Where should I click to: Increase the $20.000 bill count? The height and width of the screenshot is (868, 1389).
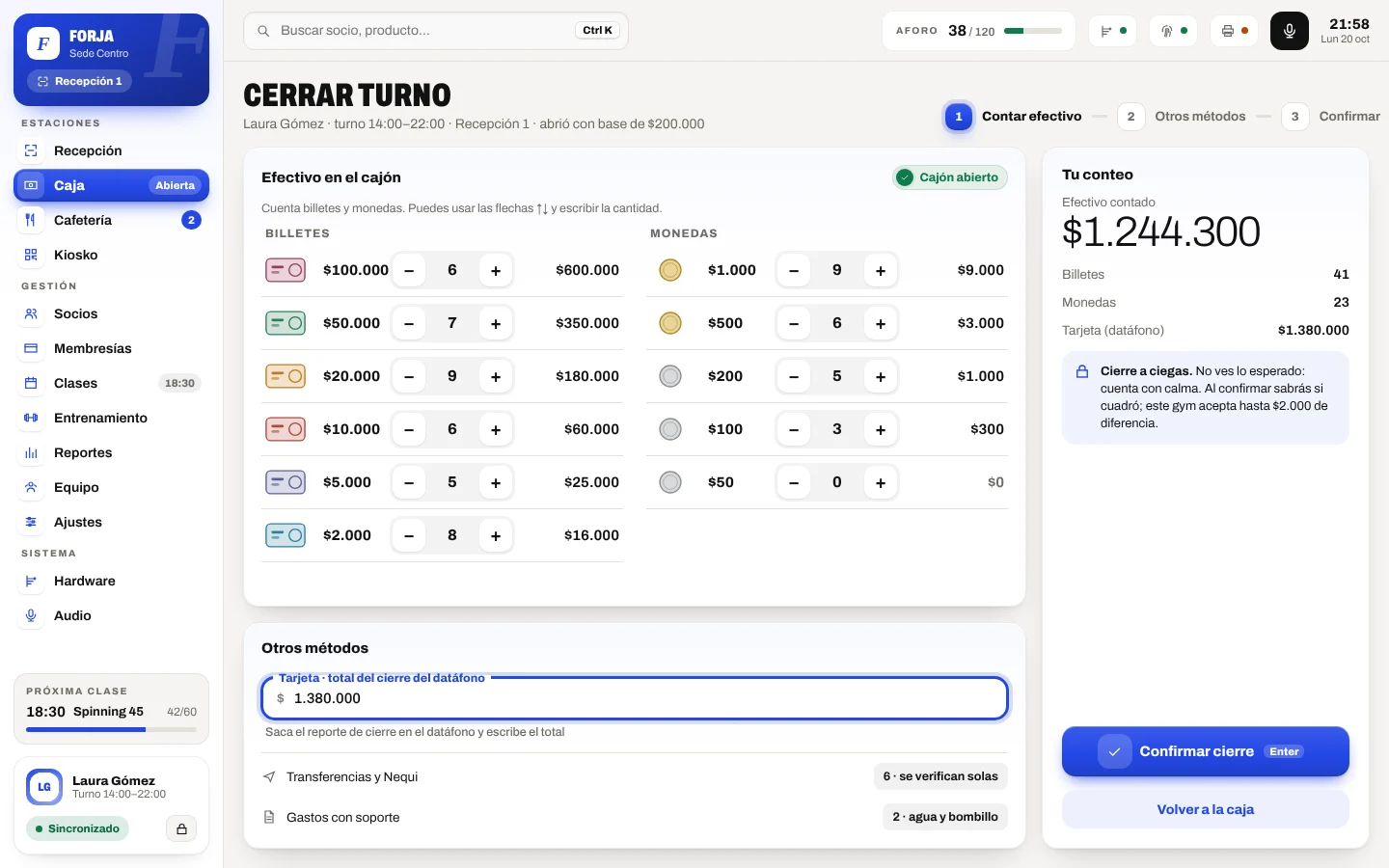click(496, 377)
